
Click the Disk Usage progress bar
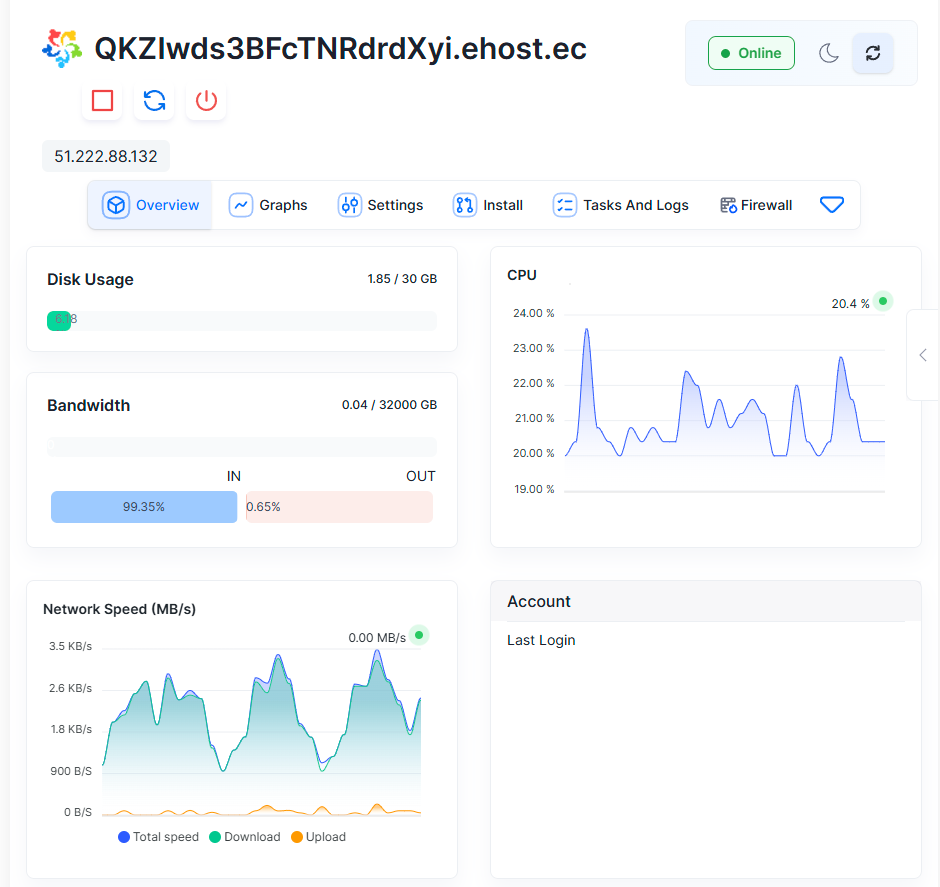point(242,320)
